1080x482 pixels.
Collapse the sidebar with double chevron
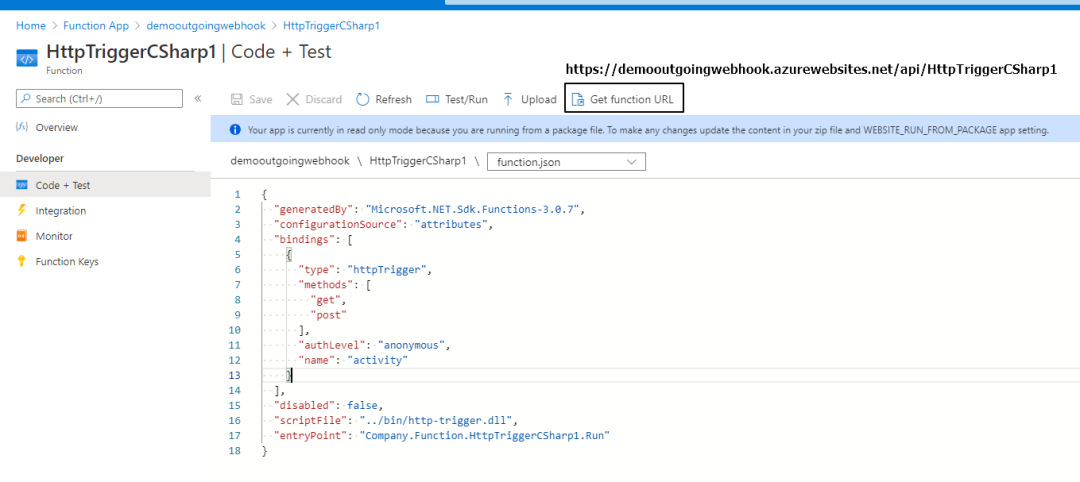(x=198, y=98)
